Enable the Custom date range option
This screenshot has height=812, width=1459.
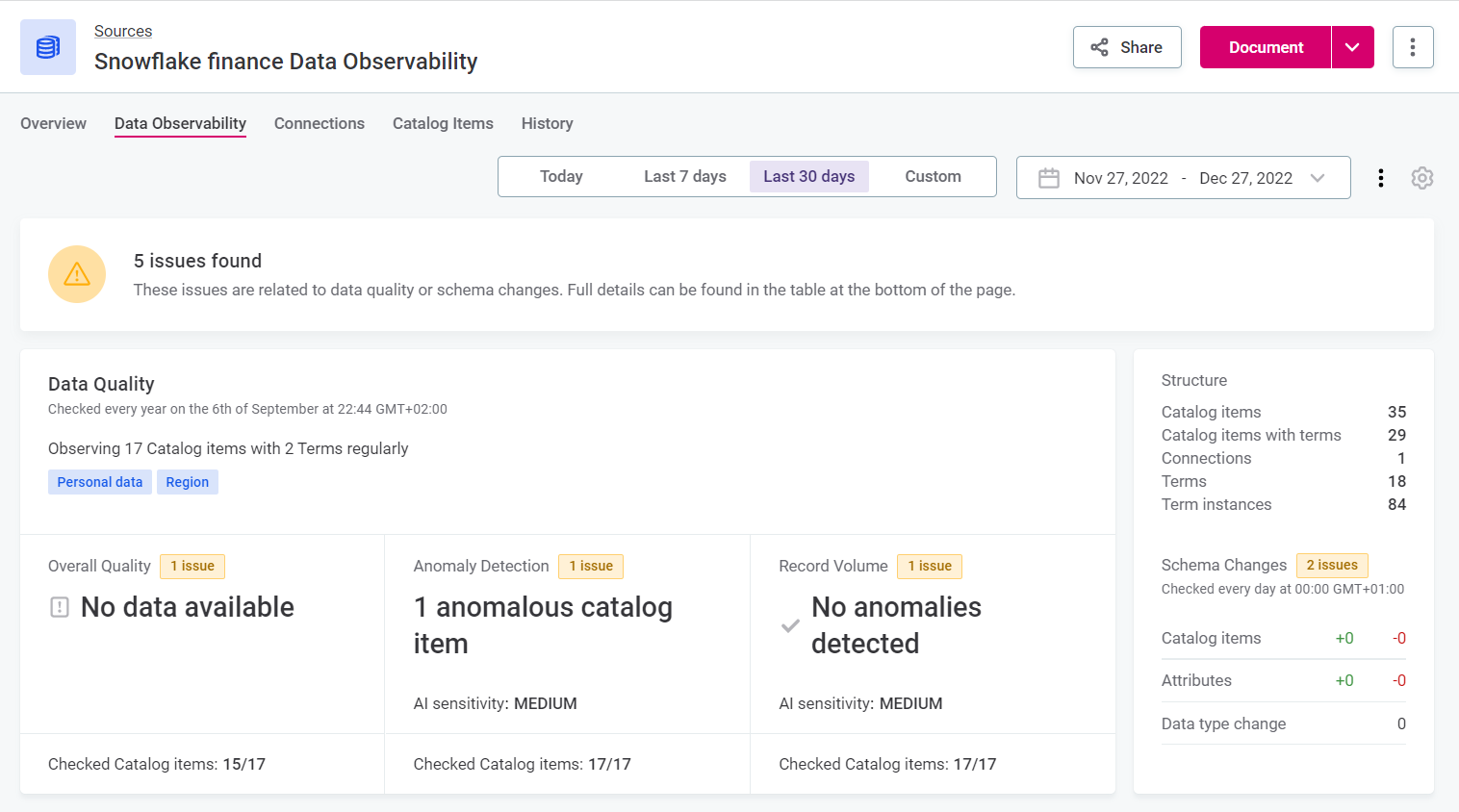(x=933, y=176)
